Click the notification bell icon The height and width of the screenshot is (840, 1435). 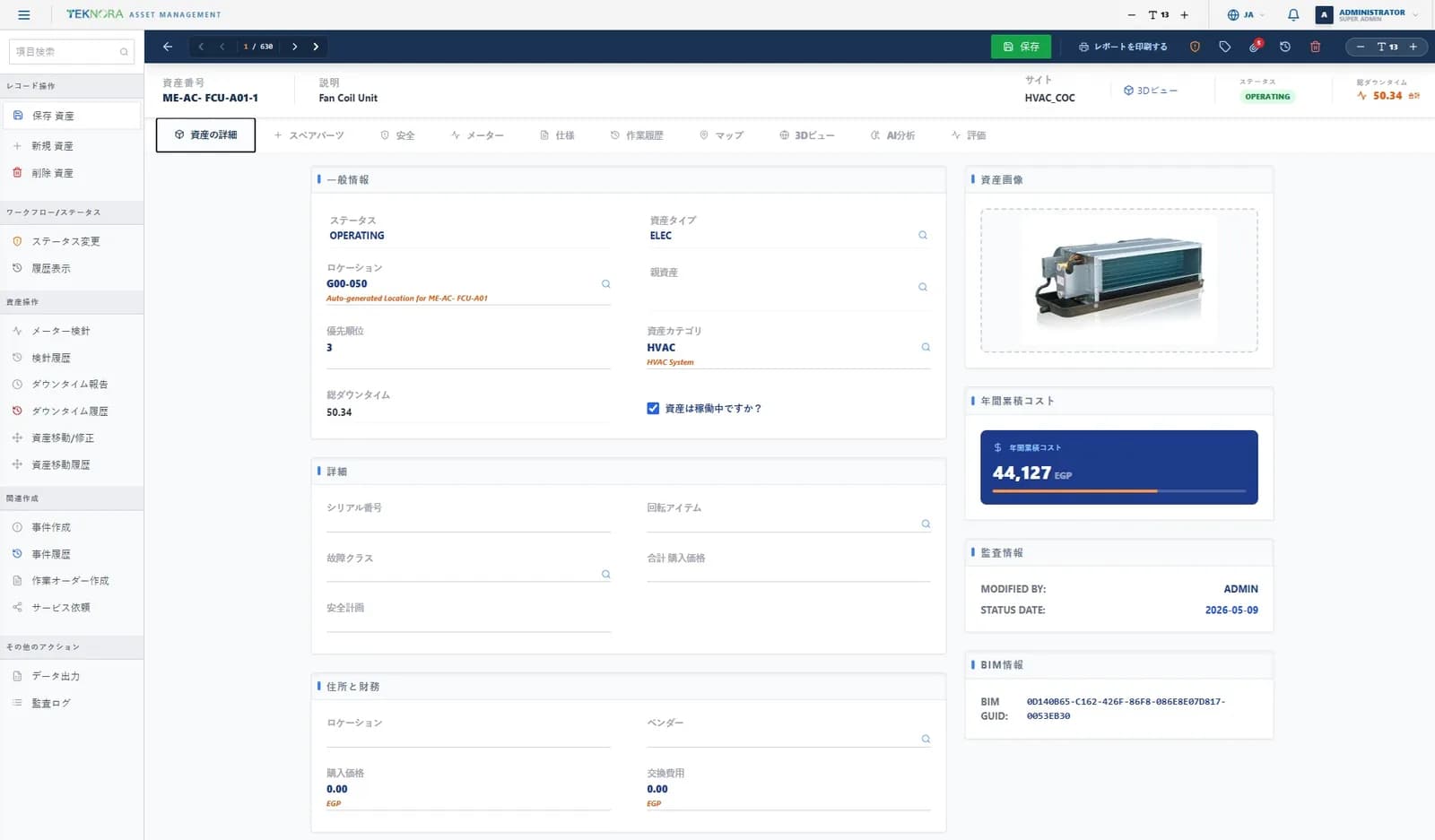pos(1293,14)
